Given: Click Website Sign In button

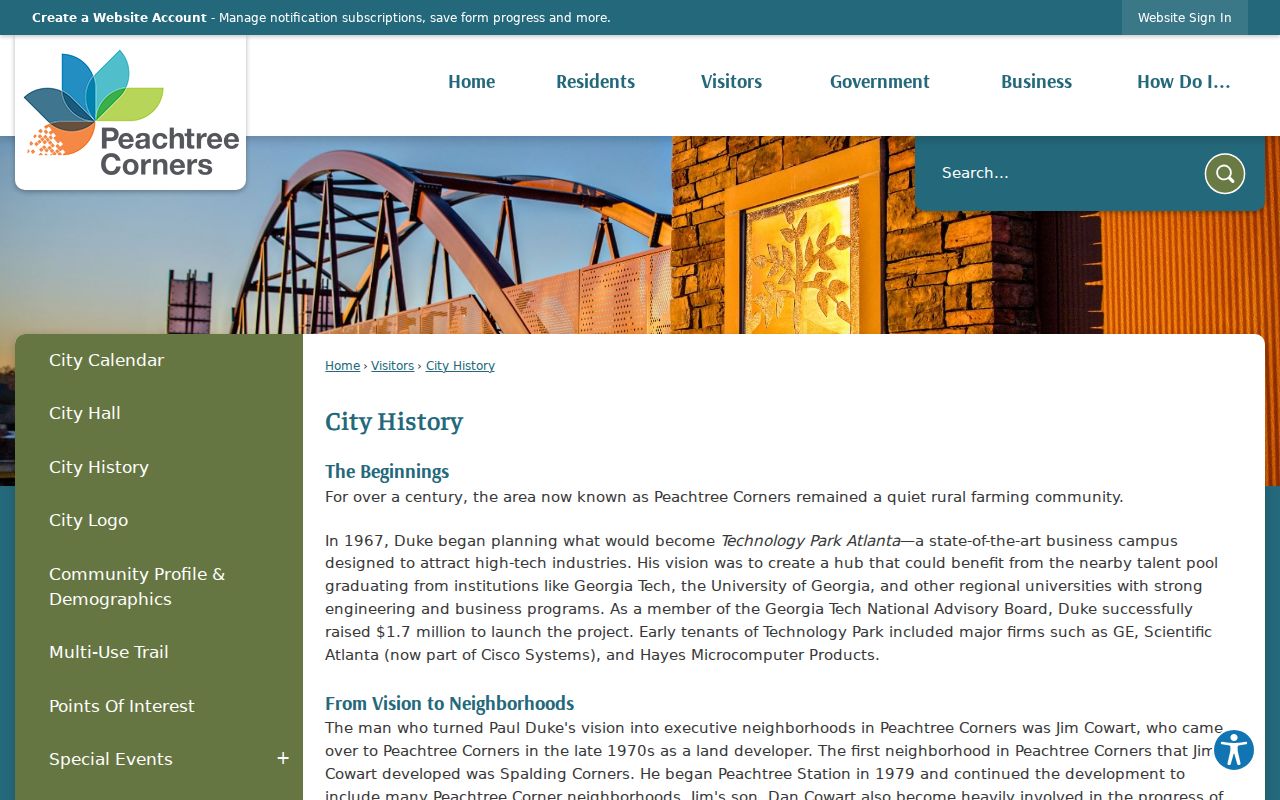Looking at the screenshot, I should [x=1185, y=18].
